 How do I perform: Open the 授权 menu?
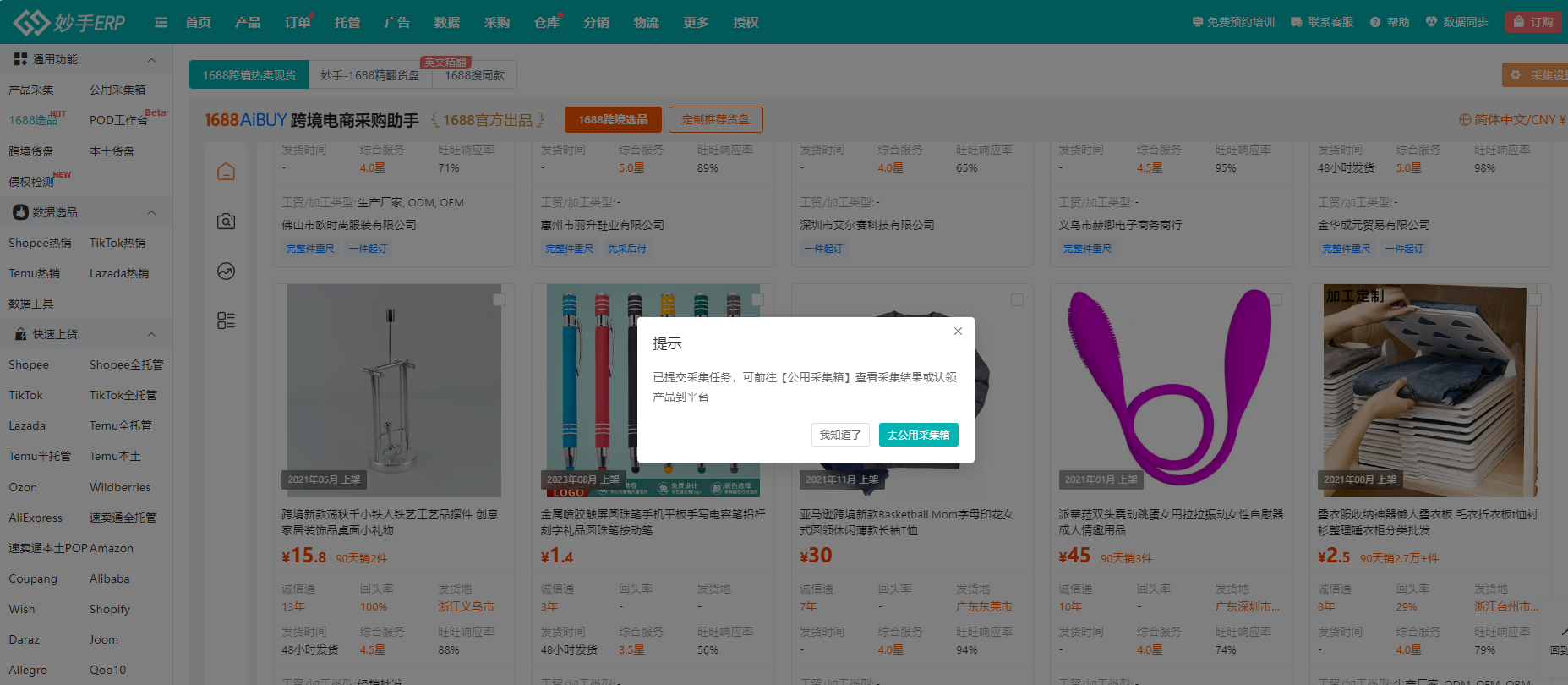[746, 22]
